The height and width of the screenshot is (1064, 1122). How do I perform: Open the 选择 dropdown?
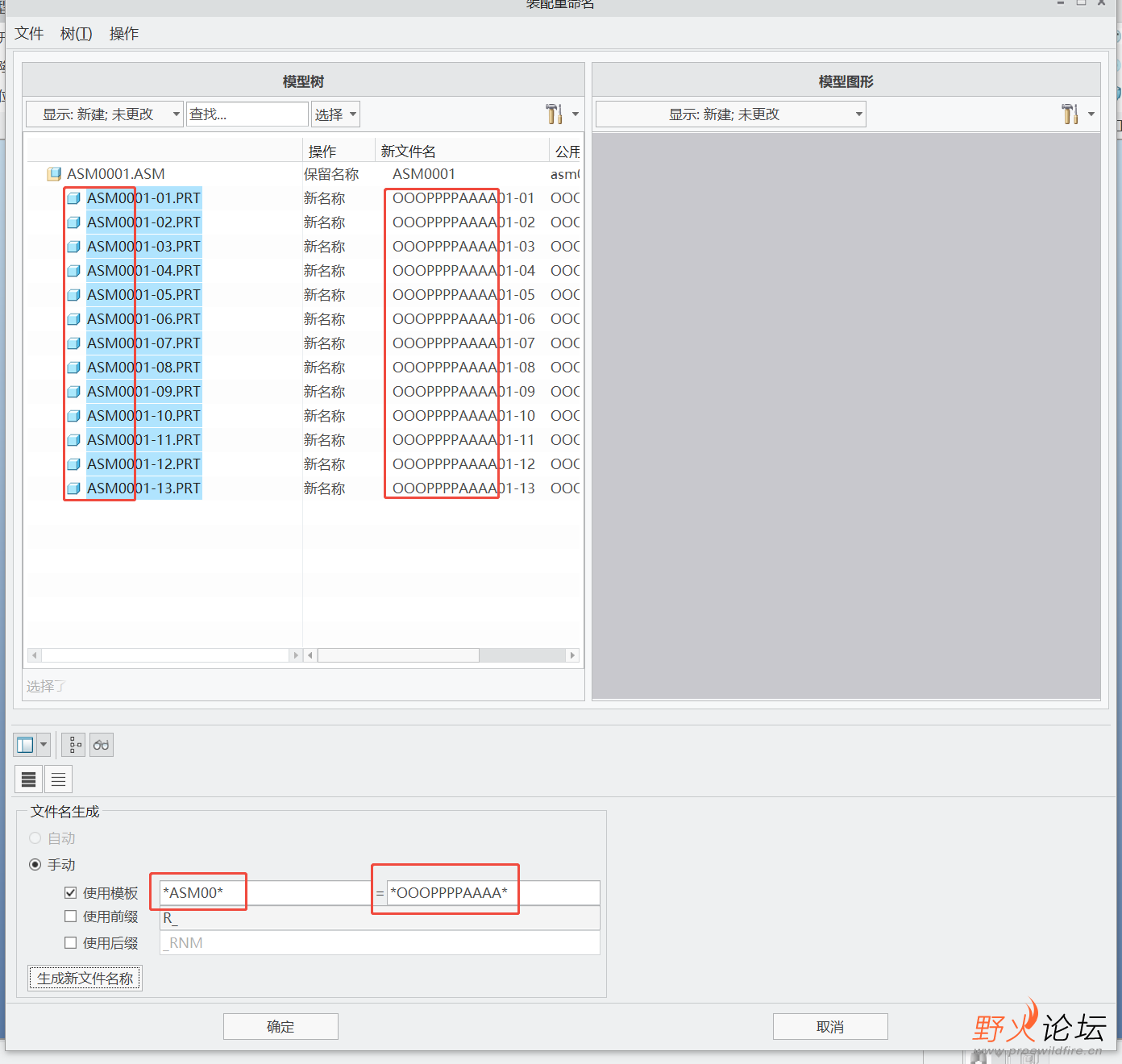click(335, 114)
